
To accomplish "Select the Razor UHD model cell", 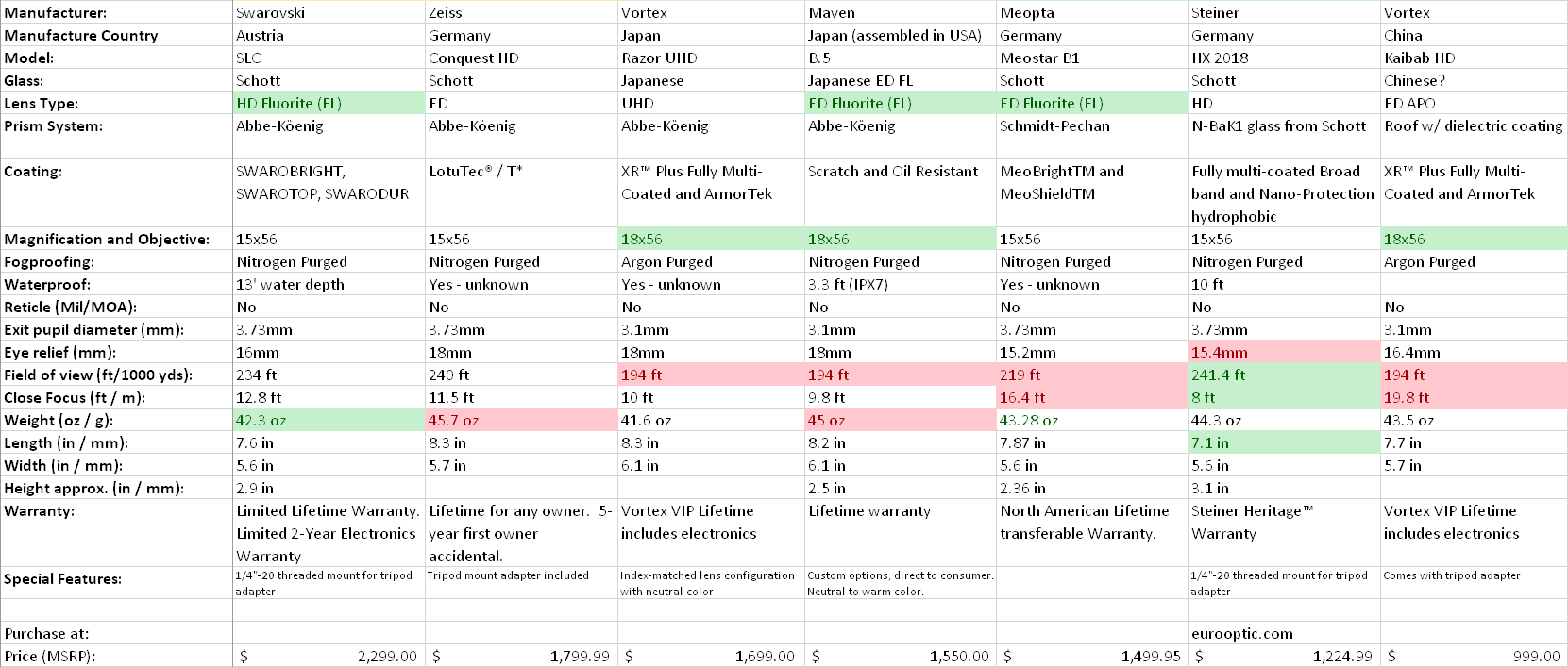I will (711, 58).
